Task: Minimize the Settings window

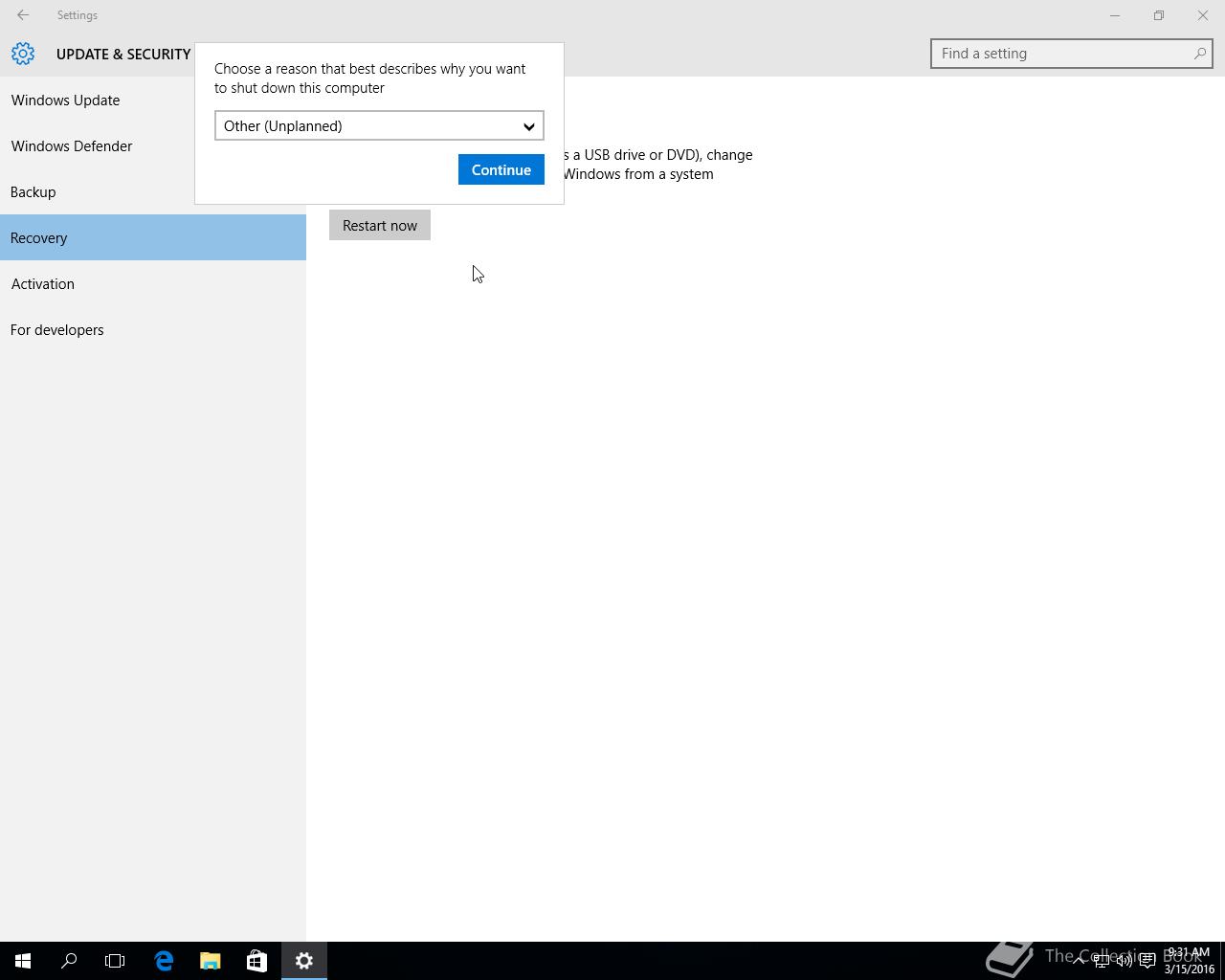Action: pos(1115,15)
